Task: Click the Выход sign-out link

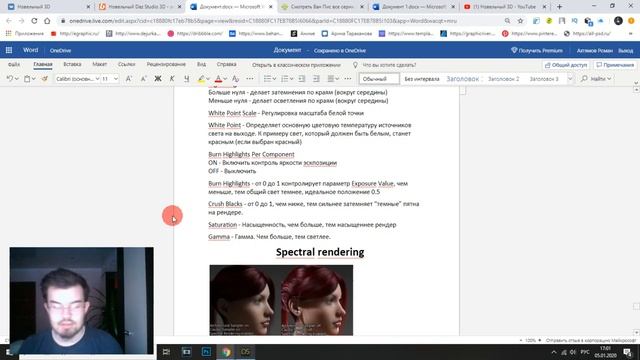Action: click(x=625, y=51)
